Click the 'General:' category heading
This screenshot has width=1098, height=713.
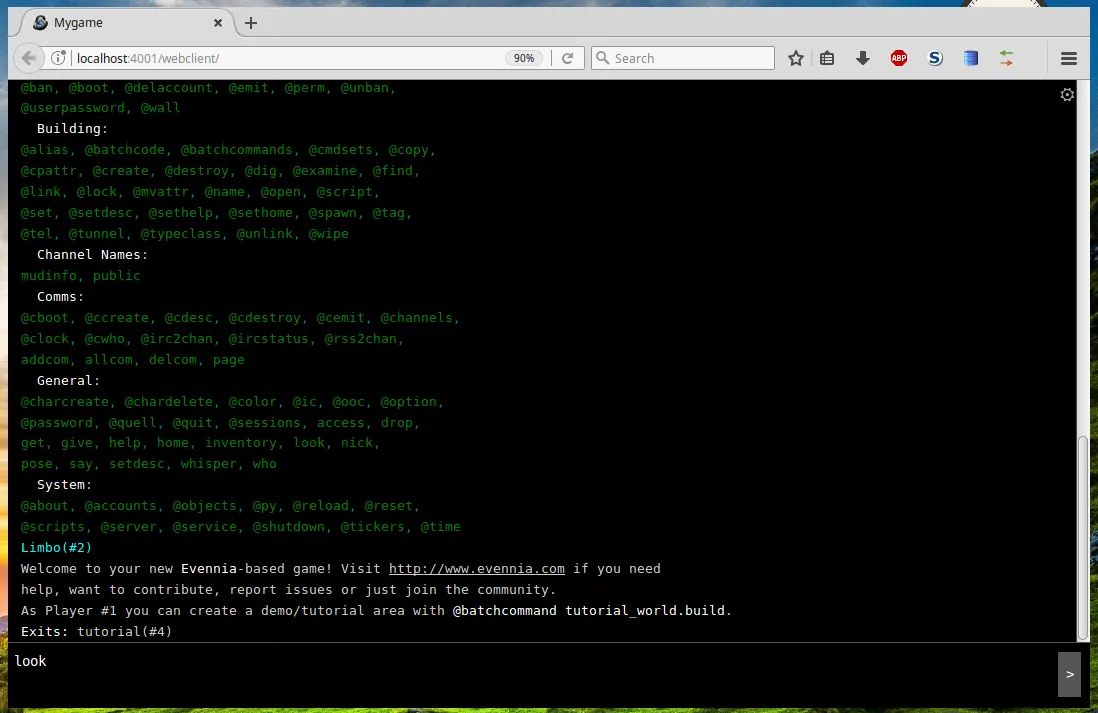pos(68,381)
